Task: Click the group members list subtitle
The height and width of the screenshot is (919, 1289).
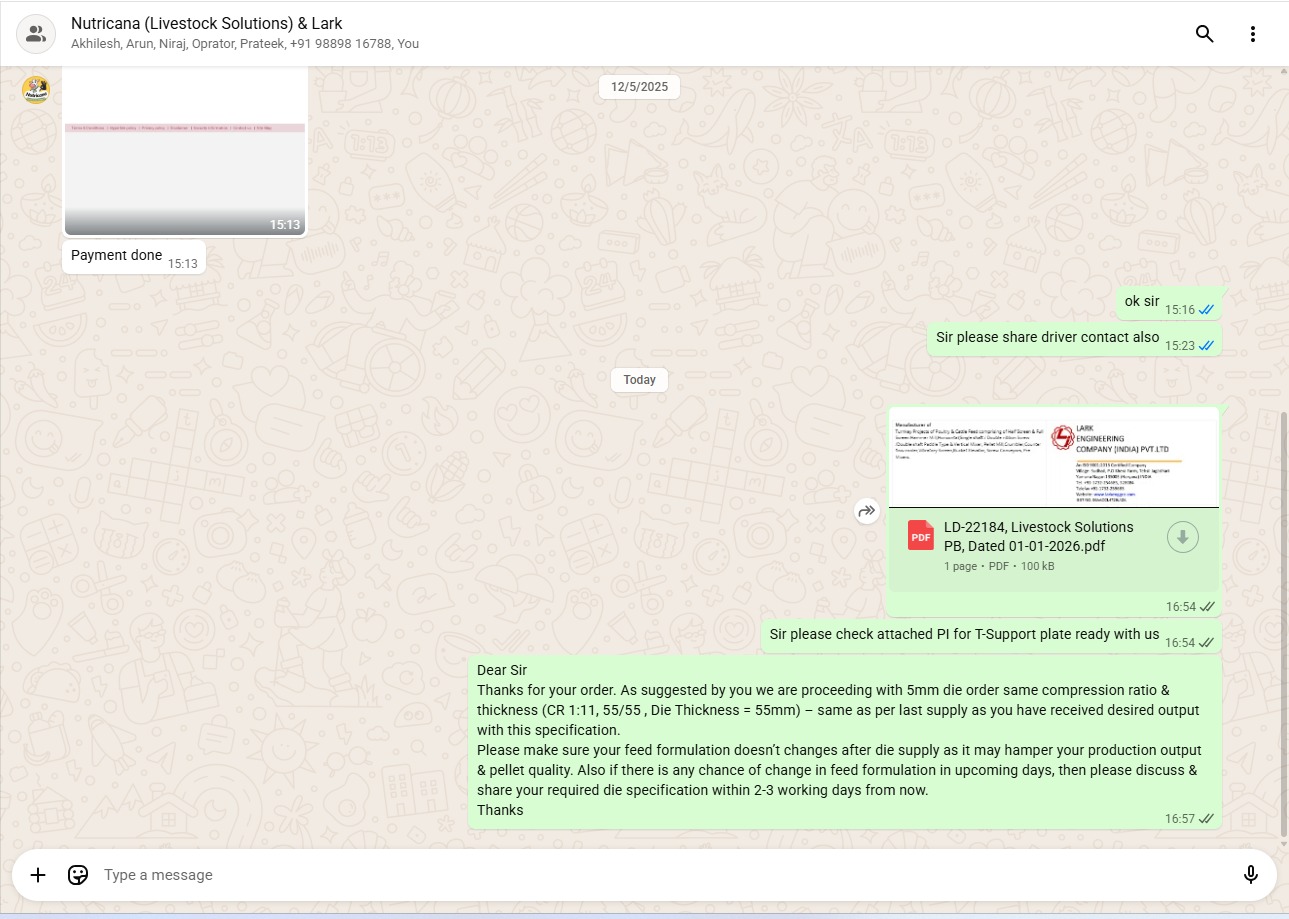Action: [245, 44]
